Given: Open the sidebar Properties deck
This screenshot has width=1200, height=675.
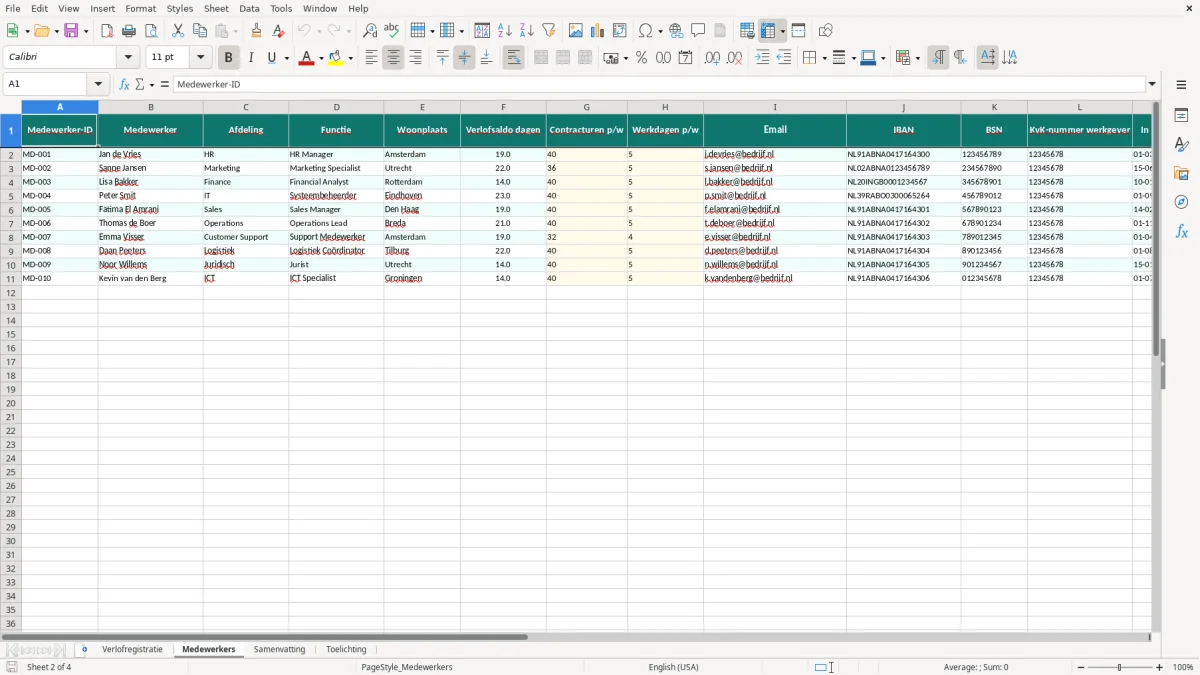Looking at the screenshot, I should 1181,116.
